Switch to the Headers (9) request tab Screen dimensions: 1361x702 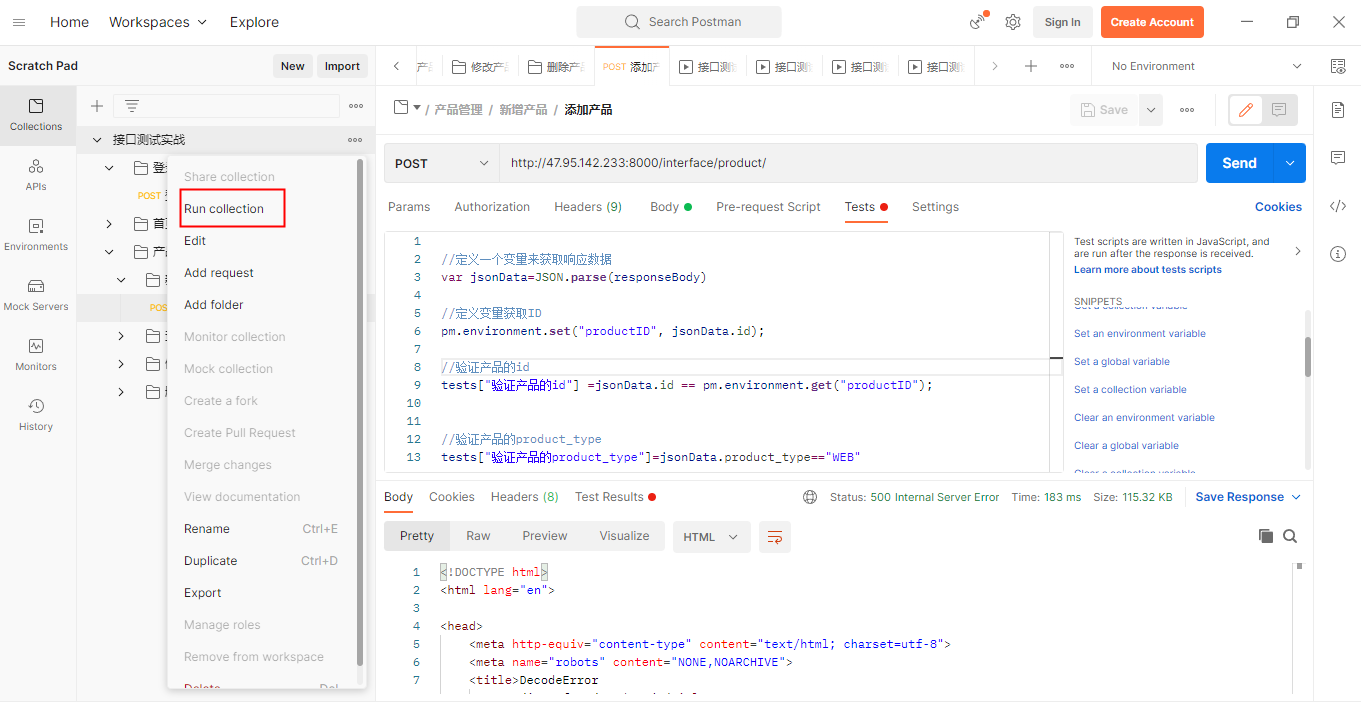[x=588, y=207]
